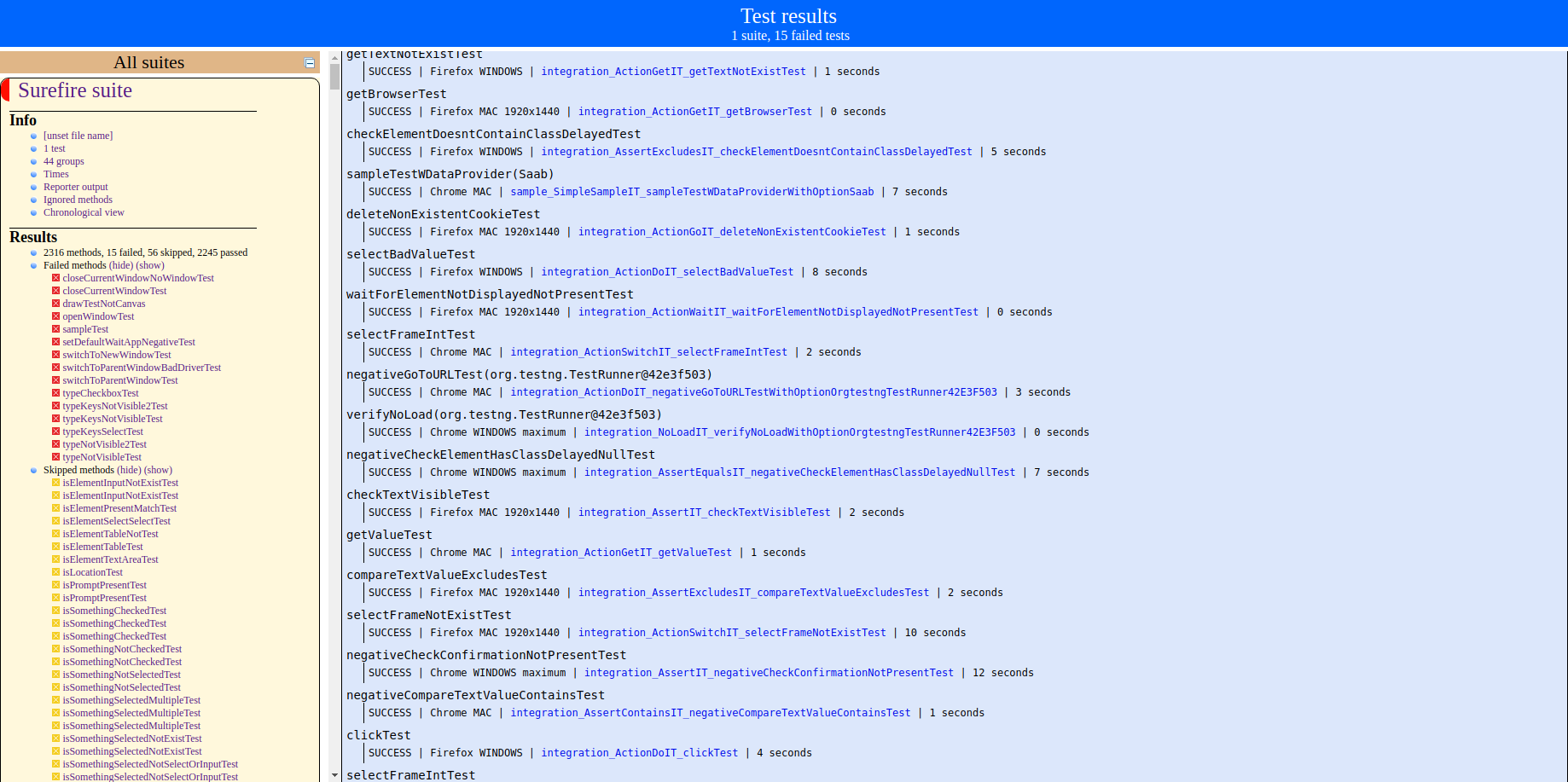Show the Failed methods list
The image size is (1568, 782).
150,265
